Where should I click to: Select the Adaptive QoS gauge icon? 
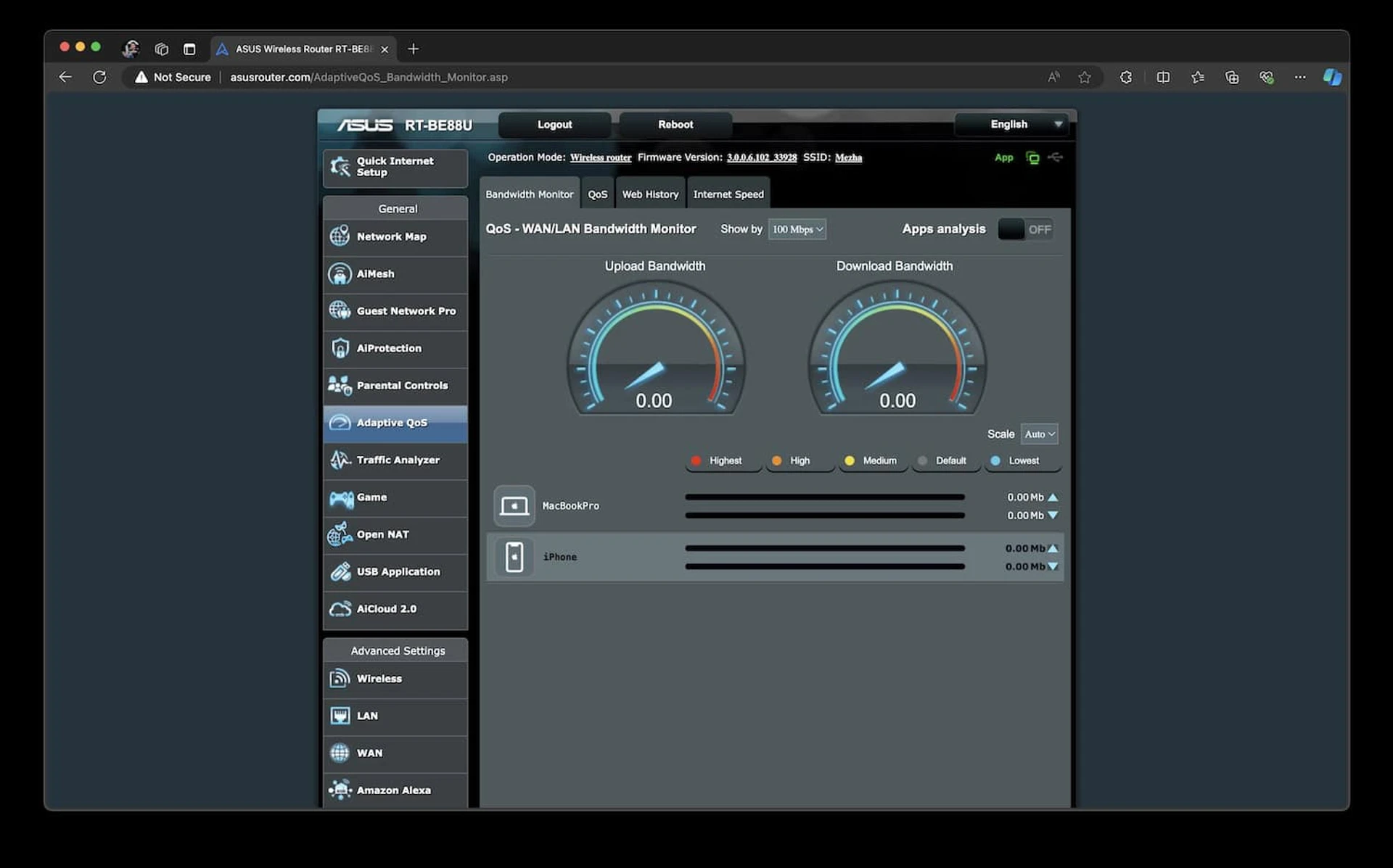[340, 422]
